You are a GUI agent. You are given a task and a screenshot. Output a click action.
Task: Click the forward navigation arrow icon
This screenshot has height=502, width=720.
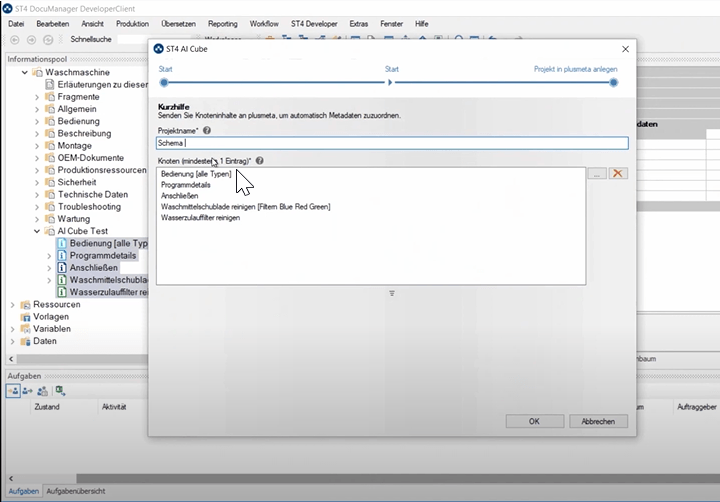click(x=31, y=40)
